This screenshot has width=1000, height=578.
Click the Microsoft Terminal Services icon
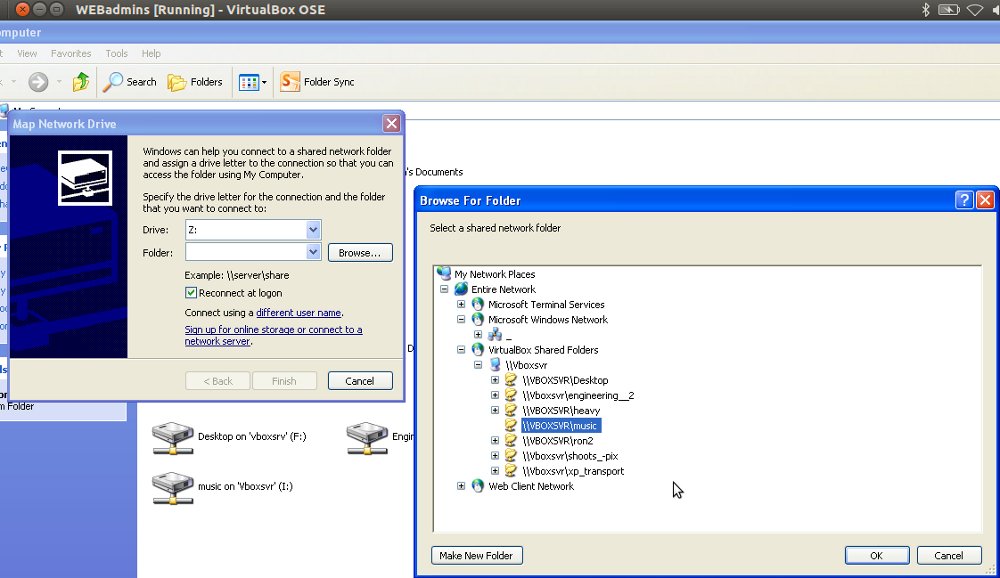(x=478, y=304)
